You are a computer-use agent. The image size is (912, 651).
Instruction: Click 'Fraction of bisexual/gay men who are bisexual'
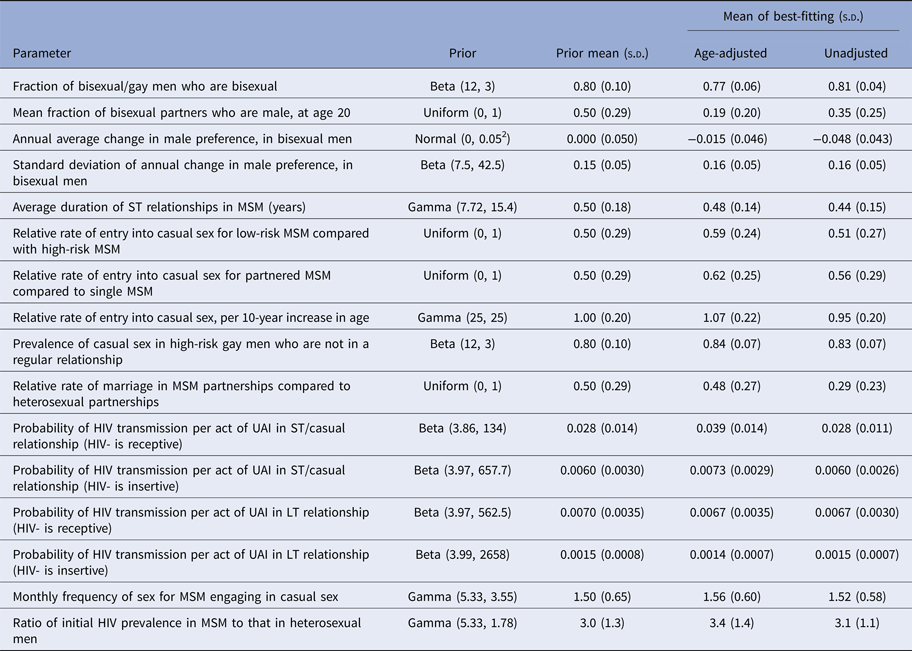point(145,86)
